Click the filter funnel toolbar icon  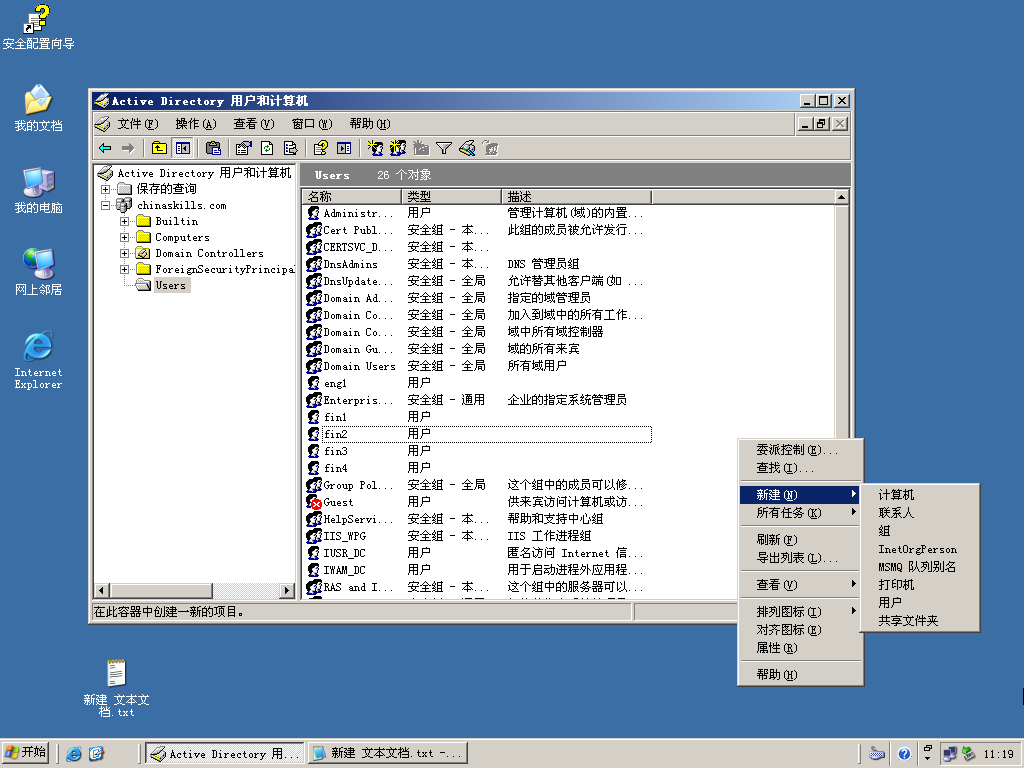tap(444, 148)
